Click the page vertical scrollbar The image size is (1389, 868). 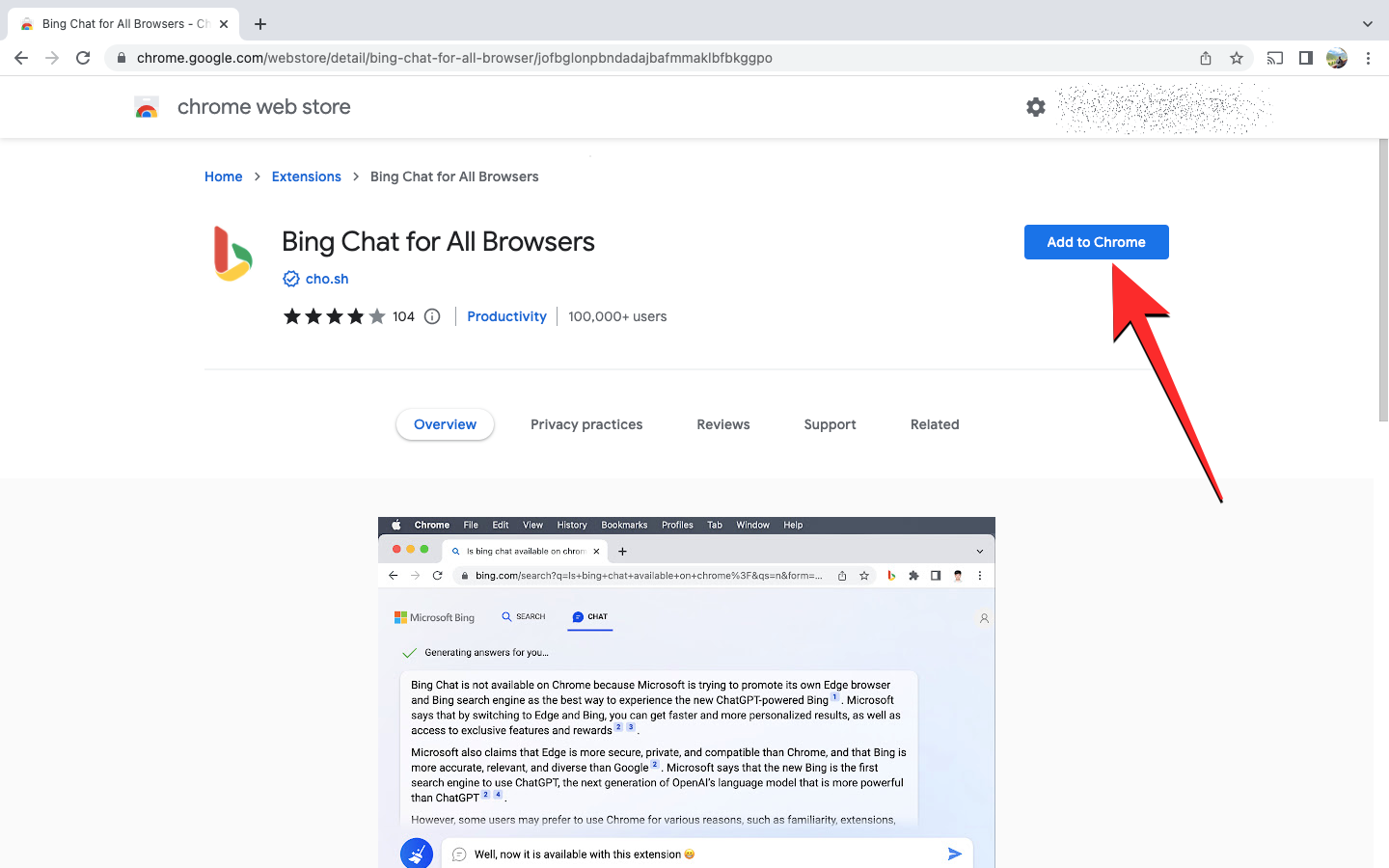click(x=1383, y=280)
